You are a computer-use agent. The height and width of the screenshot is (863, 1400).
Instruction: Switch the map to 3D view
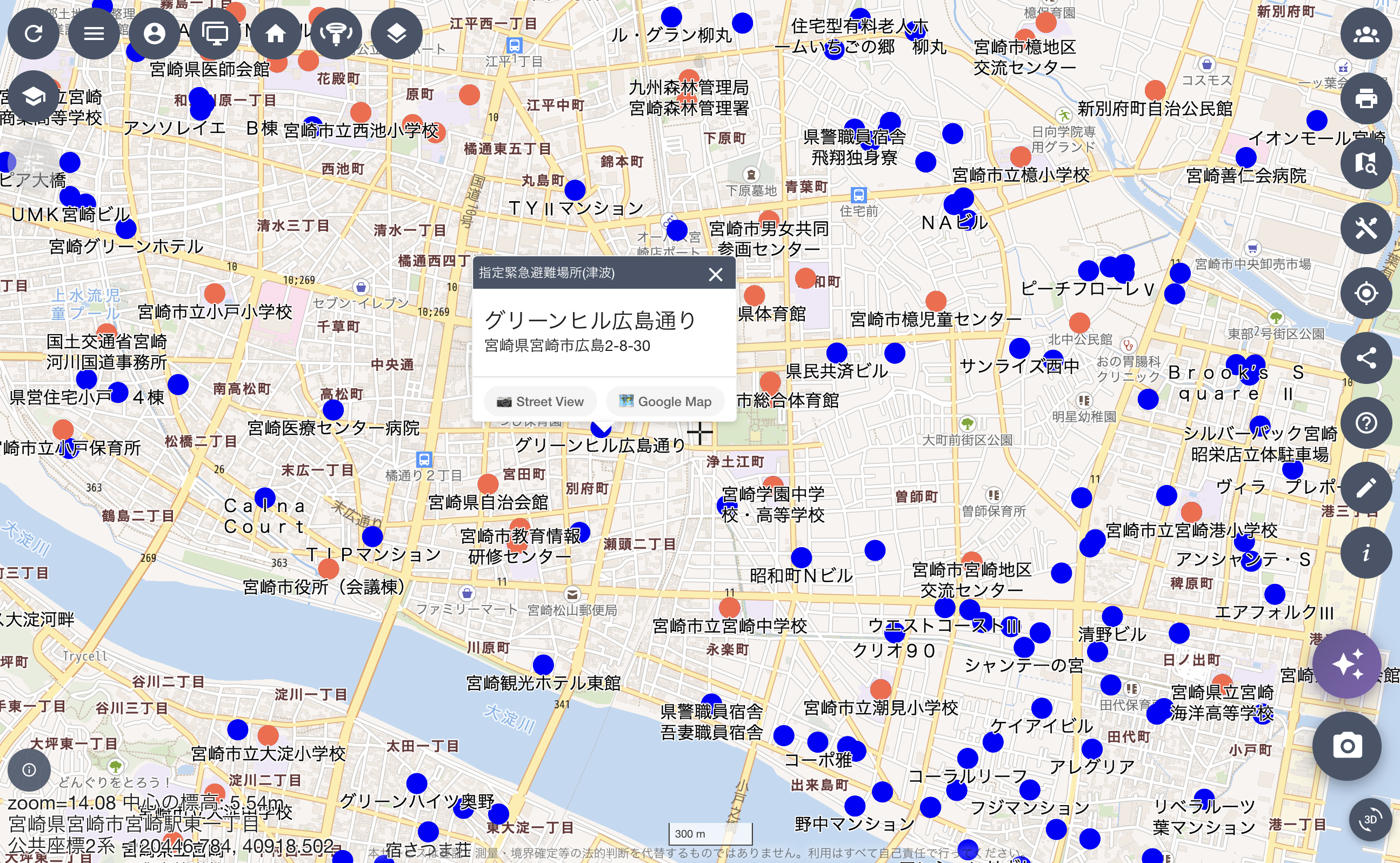pyautogui.click(x=1369, y=820)
